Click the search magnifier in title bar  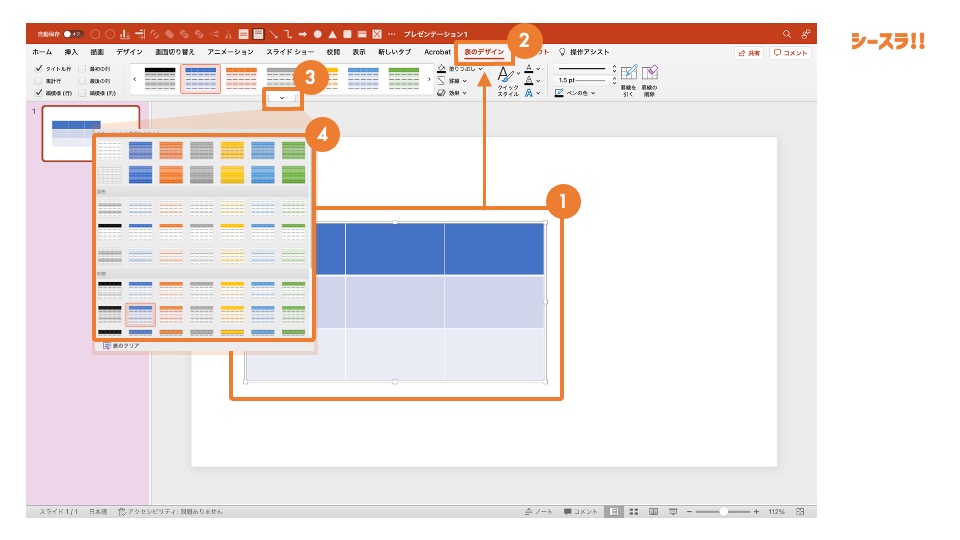coord(786,34)
